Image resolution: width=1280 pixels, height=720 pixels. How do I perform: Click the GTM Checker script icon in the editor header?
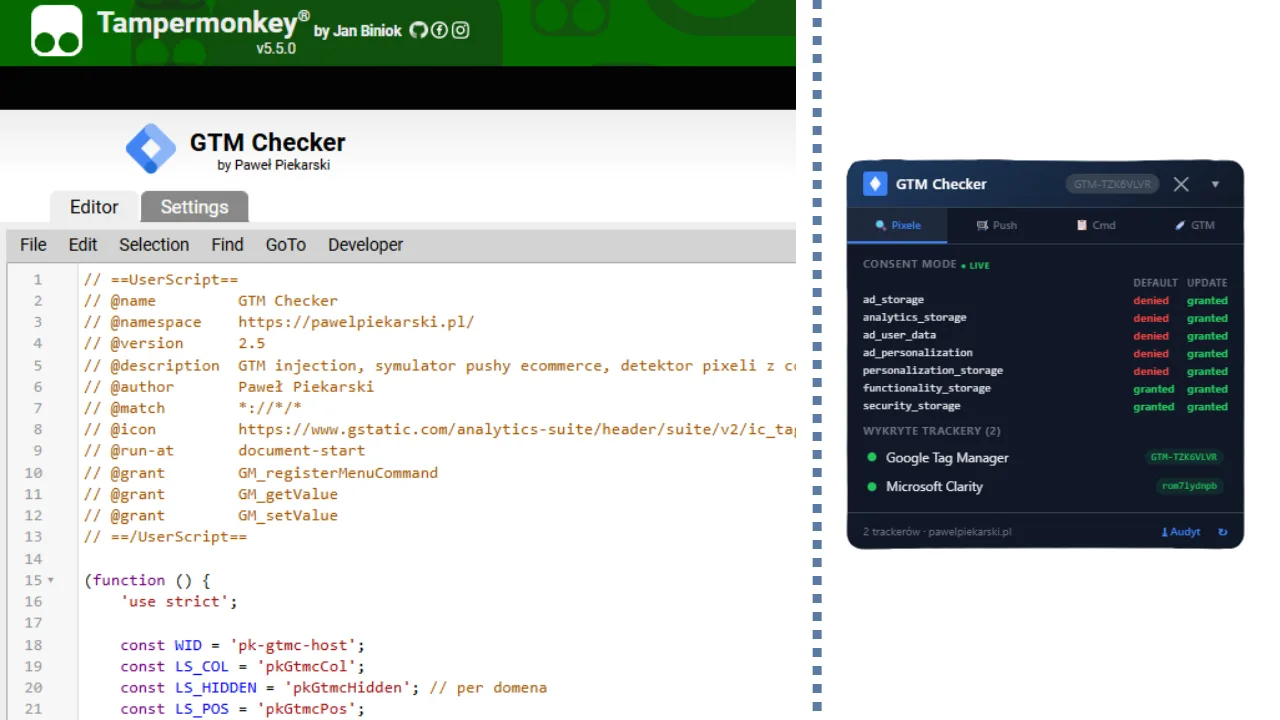click(151, 149)
